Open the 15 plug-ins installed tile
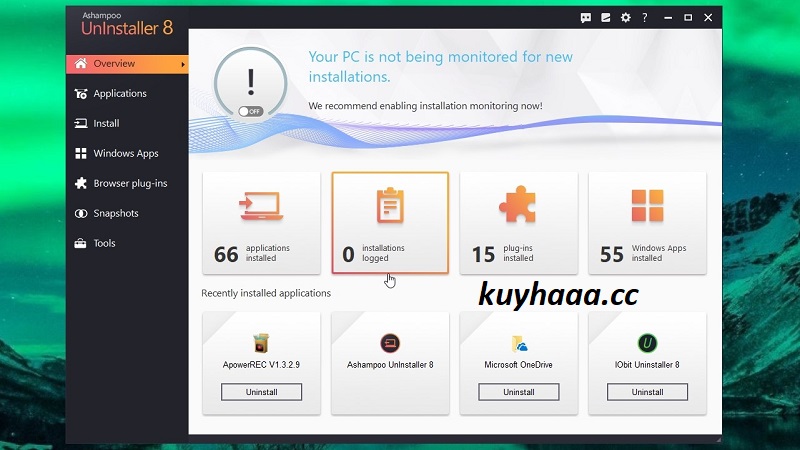Screen dimensions: 800x450 (x=519, y=223)
